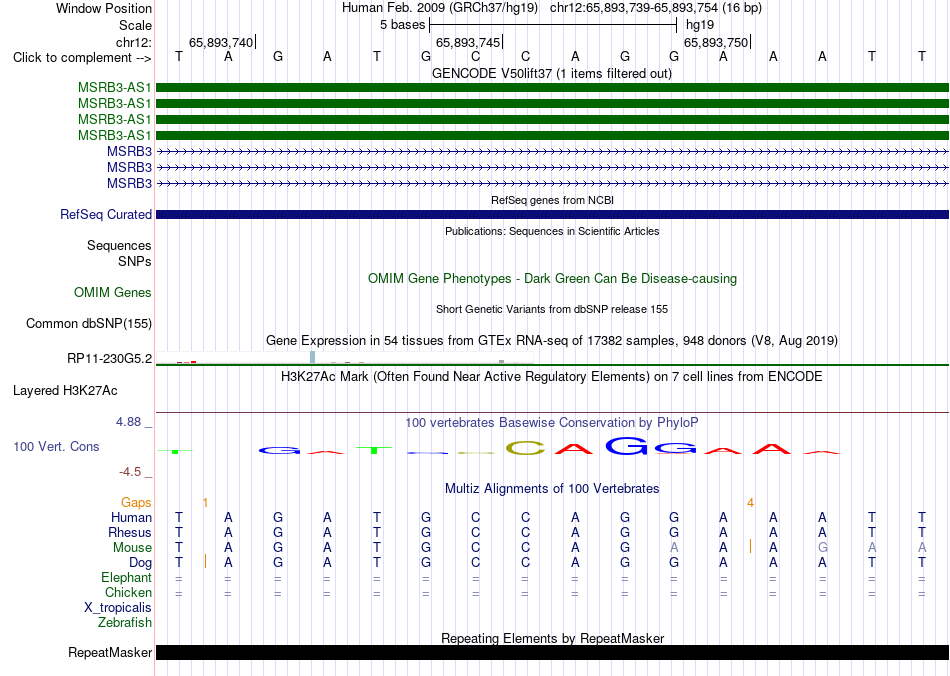Viewport: 950px width, 676px height.
Task: Click the "chr12:" ruler label
Action: [133, 42]
